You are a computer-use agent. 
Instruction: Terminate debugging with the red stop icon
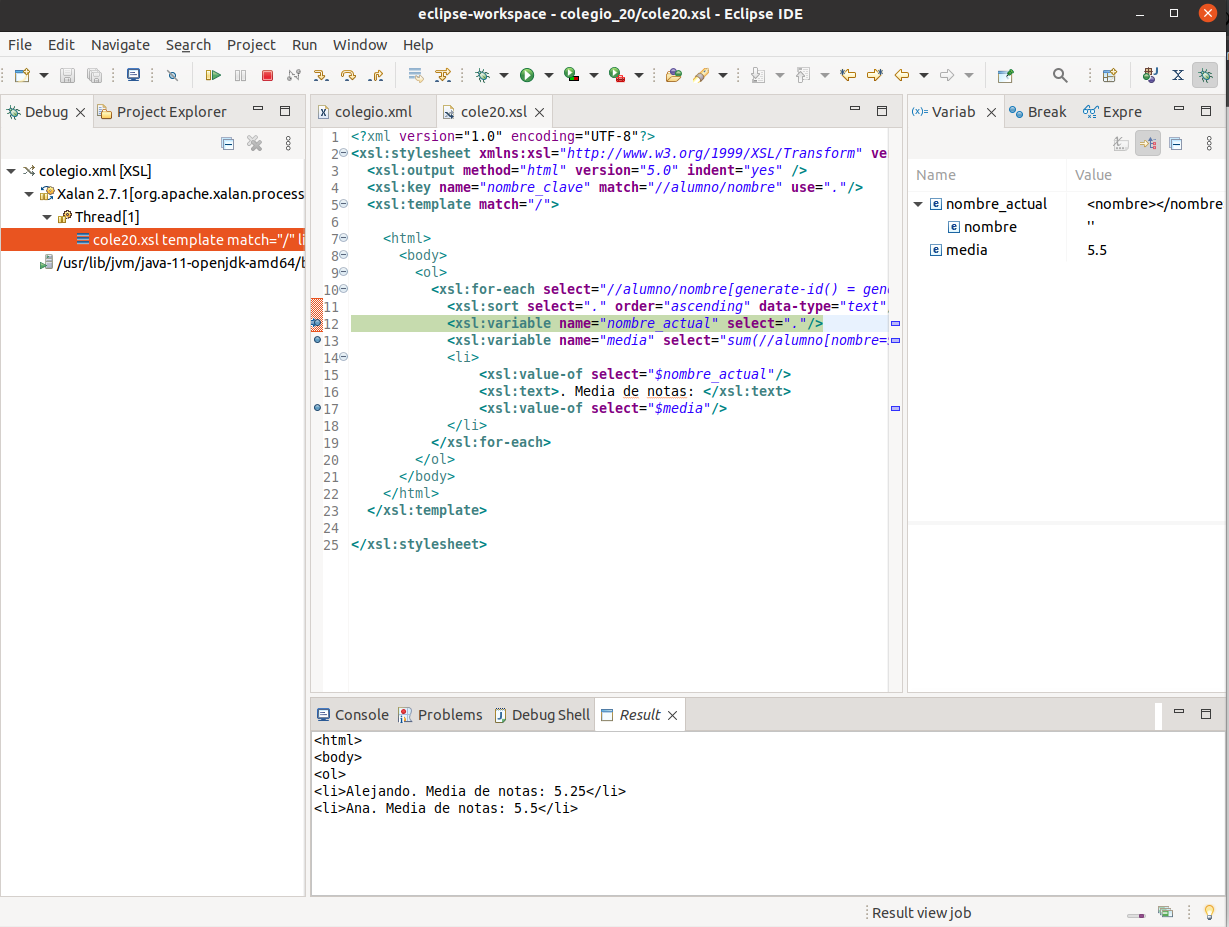(x=266, y=75)
